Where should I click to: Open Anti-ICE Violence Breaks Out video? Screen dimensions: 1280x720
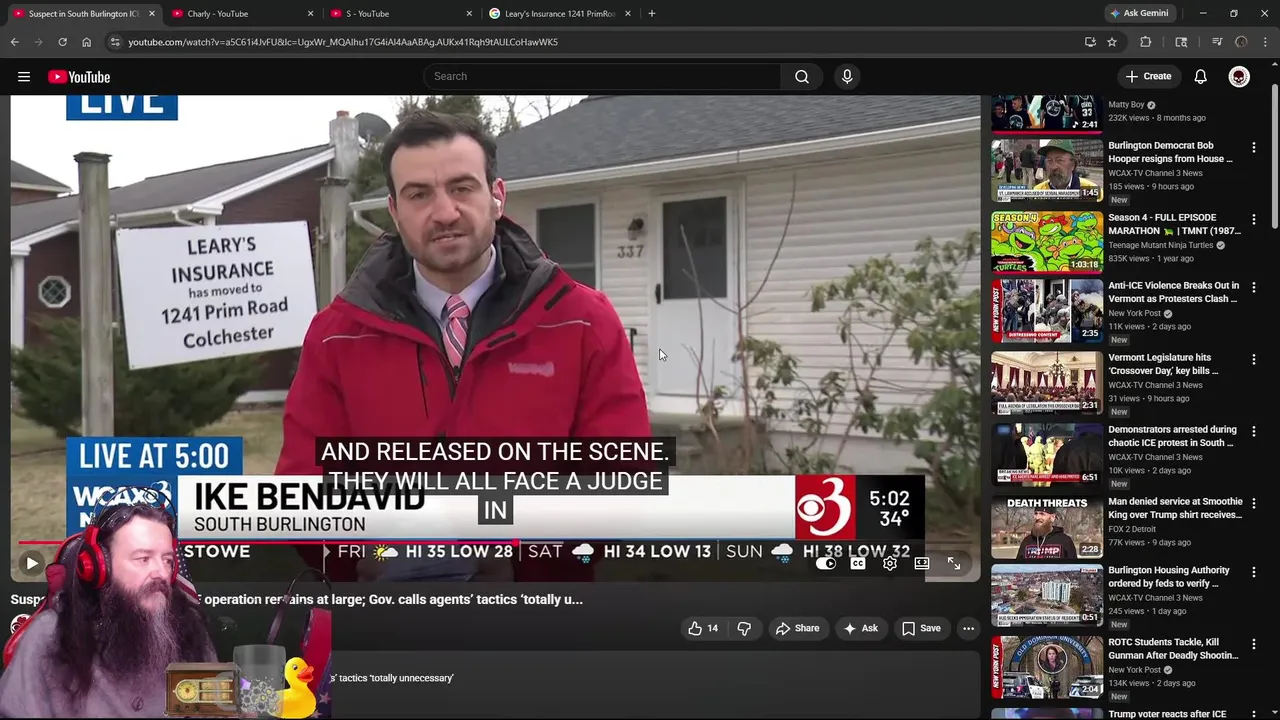(x=1173, y=292)
